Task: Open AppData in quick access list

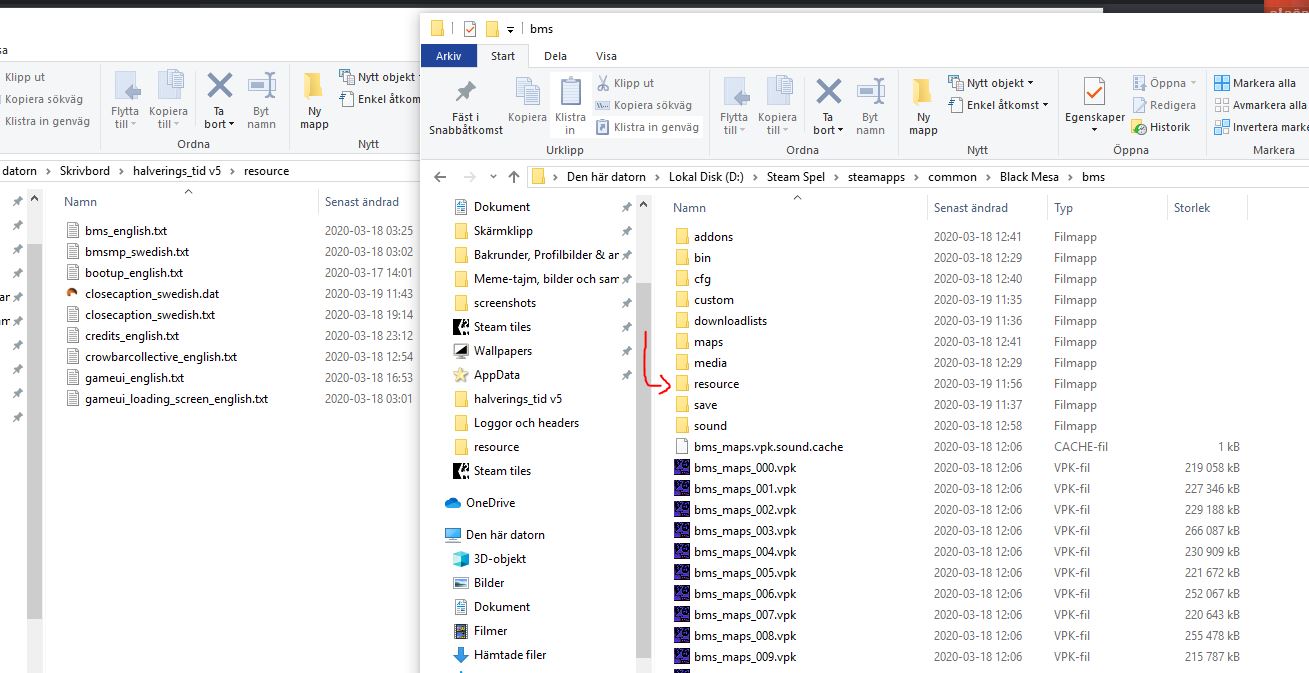Action: pos(496,375)
